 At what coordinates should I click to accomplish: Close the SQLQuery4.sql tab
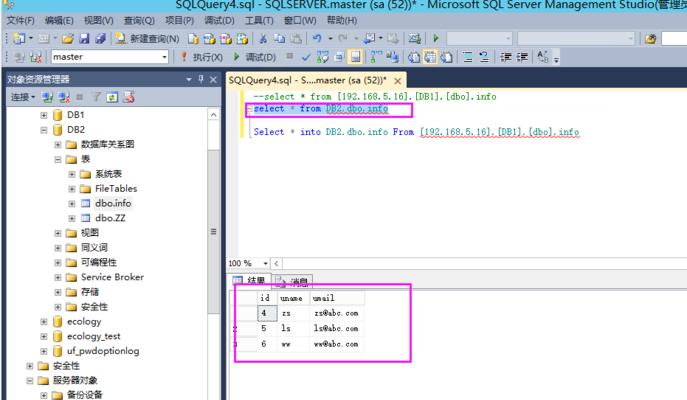click(x=397, y=81)
